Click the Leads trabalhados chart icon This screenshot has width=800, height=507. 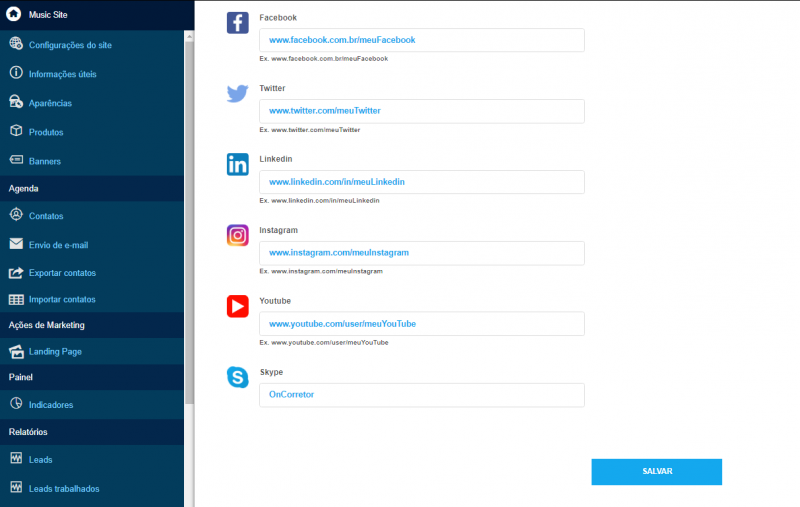16,487
